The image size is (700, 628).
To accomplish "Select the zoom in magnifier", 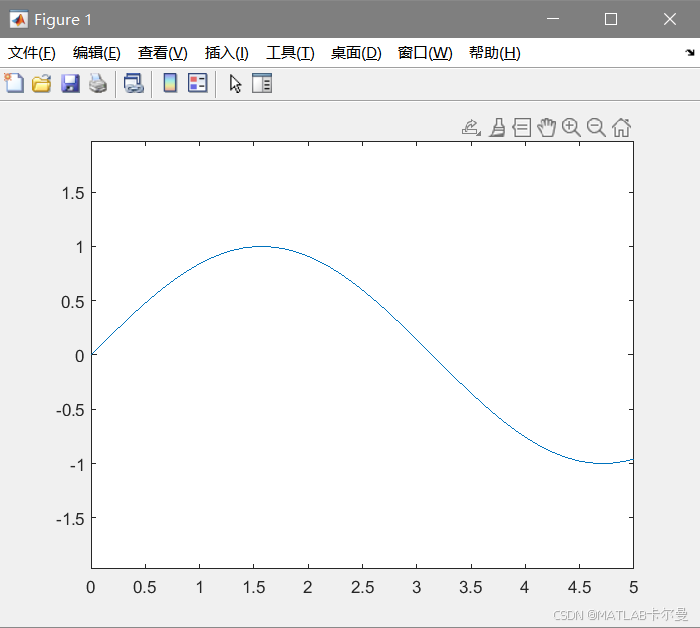I will tap(571, 128).
